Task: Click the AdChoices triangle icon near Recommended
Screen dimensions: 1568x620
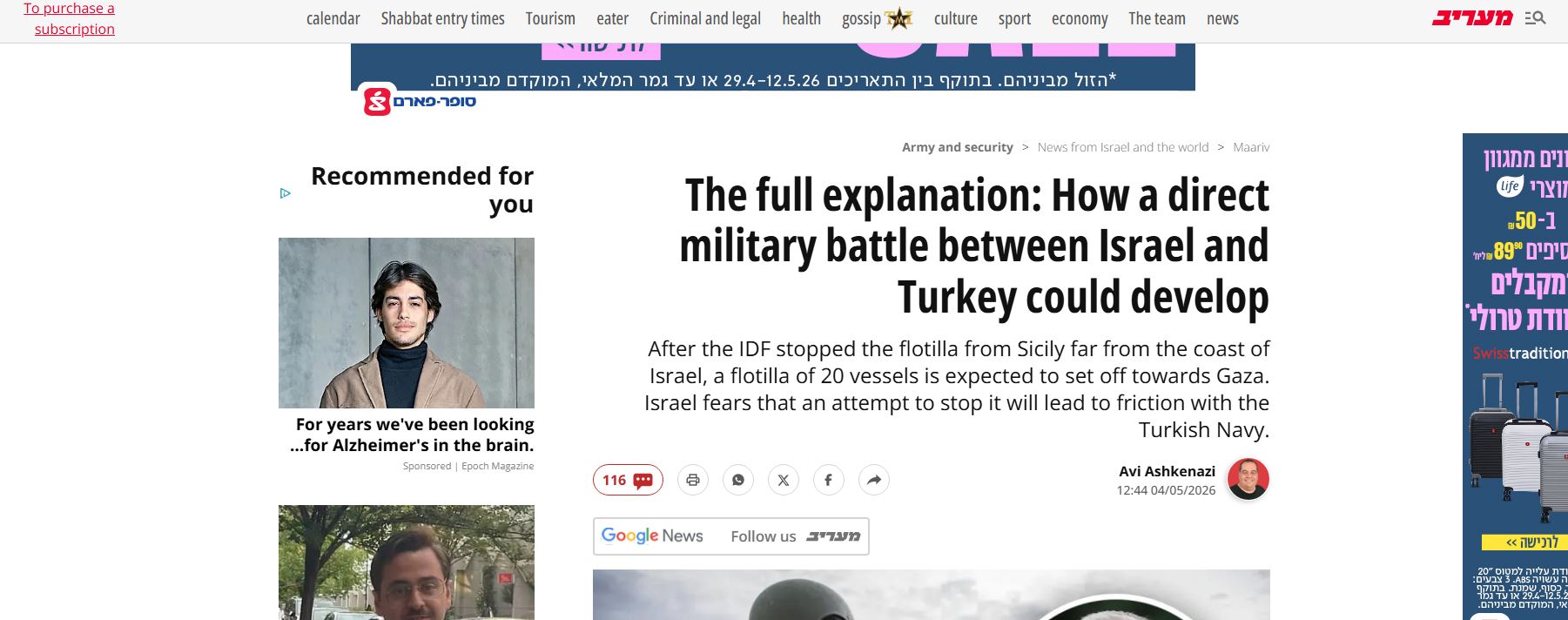Action: [x=286, y=193]
